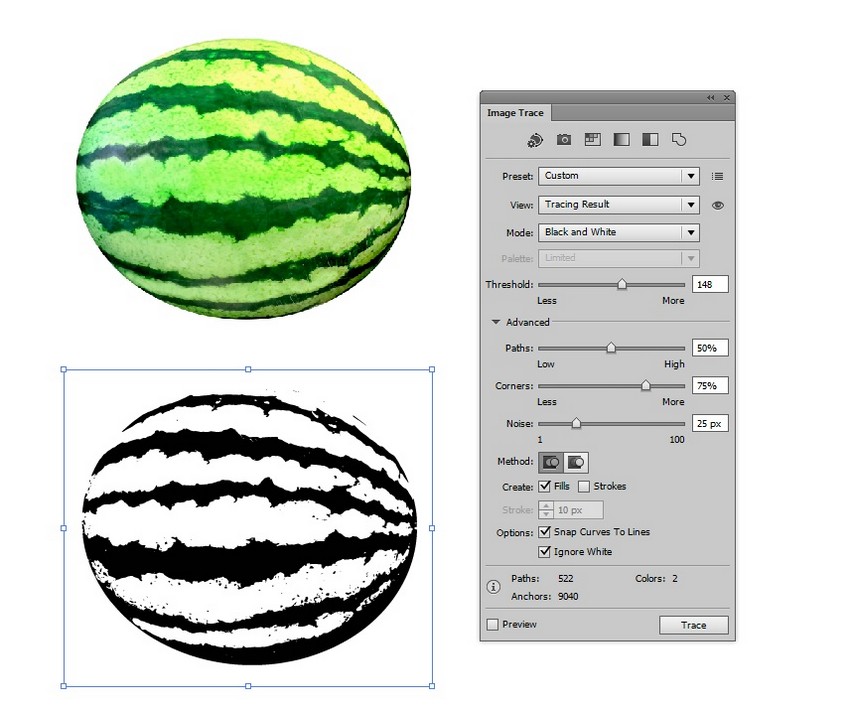
Task: Open the View dropdown showing Tracing Result
Action: click(619, 205)
